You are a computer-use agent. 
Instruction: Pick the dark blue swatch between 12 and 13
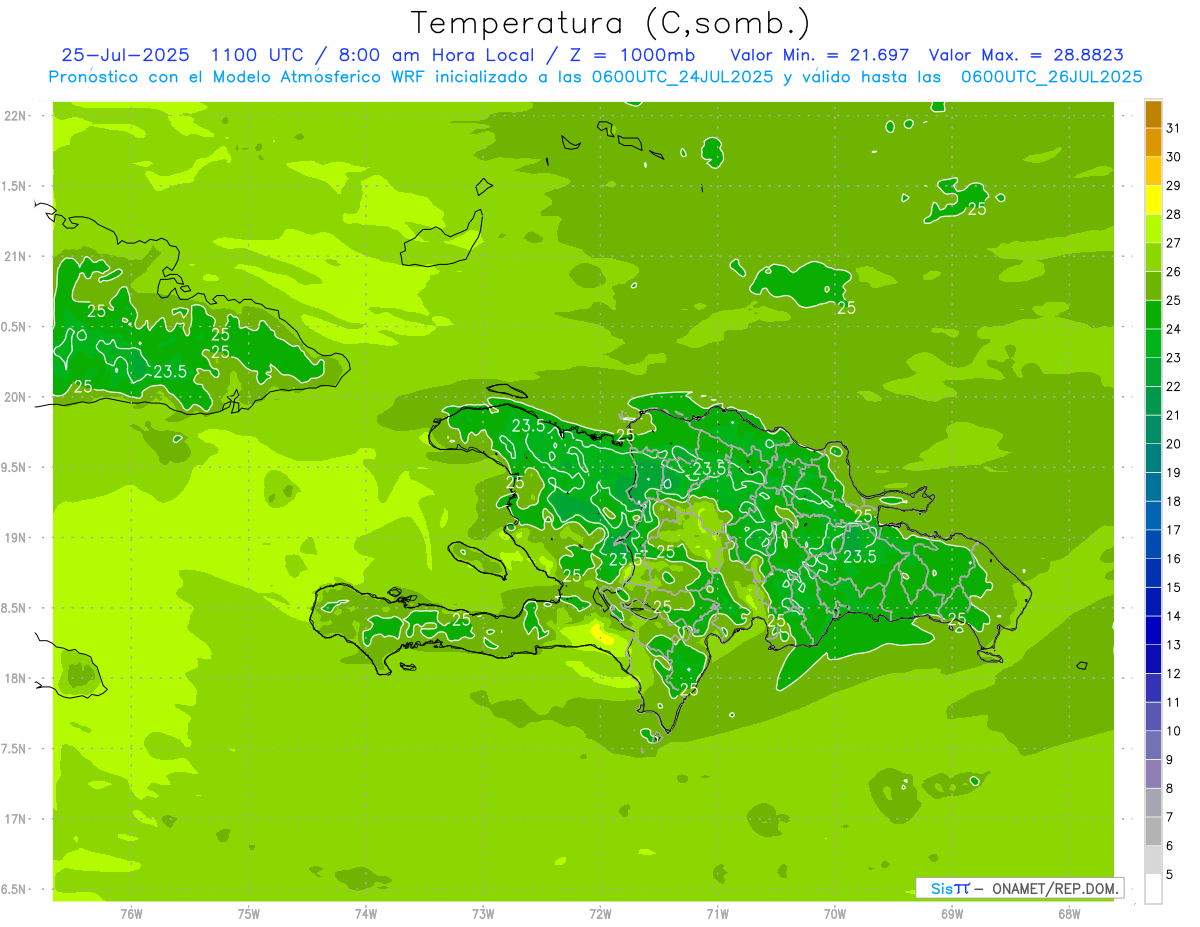1153,659
